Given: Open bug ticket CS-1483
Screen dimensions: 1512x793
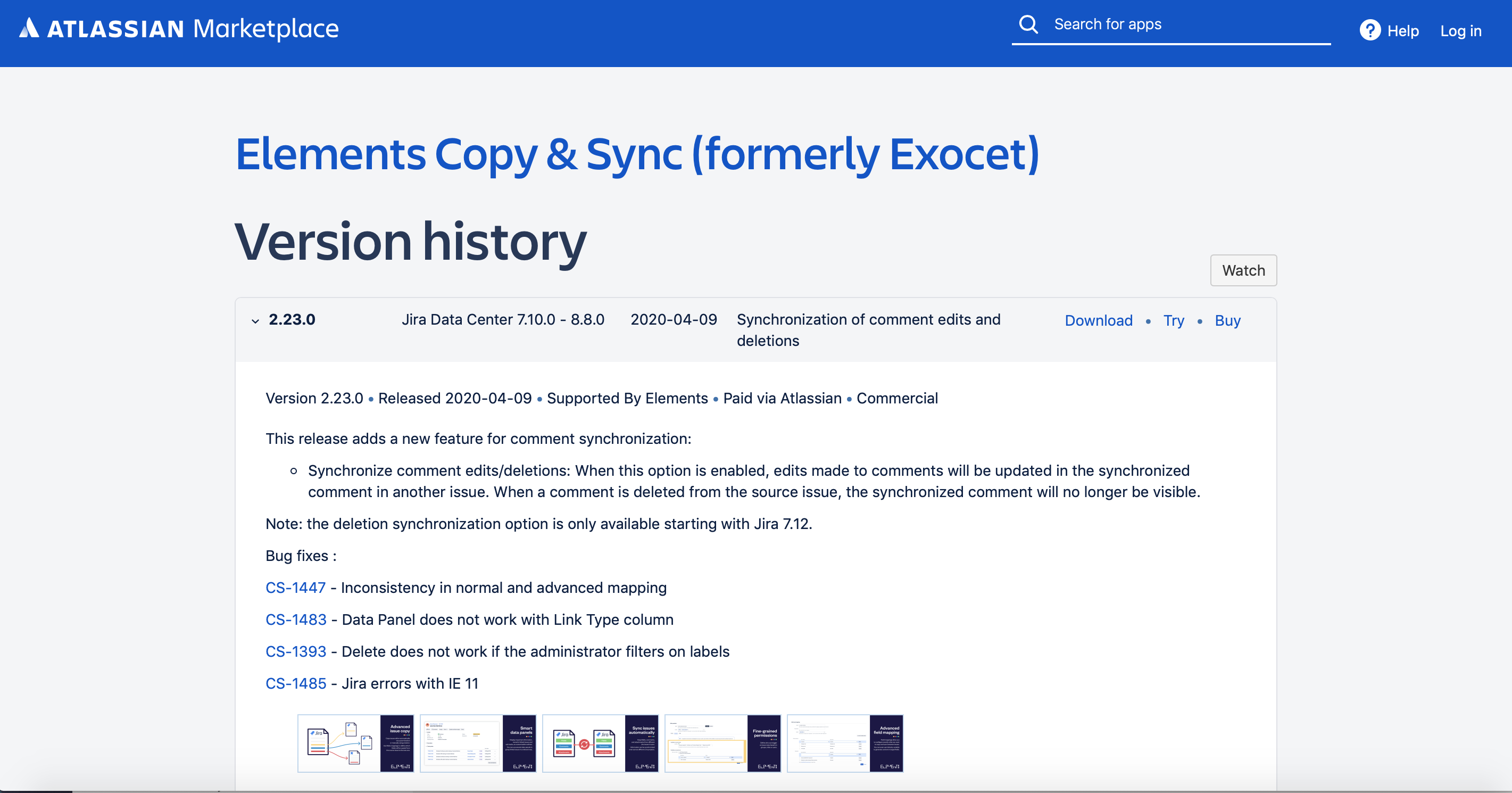Looking at the screenshot, I should click(296, 619).
